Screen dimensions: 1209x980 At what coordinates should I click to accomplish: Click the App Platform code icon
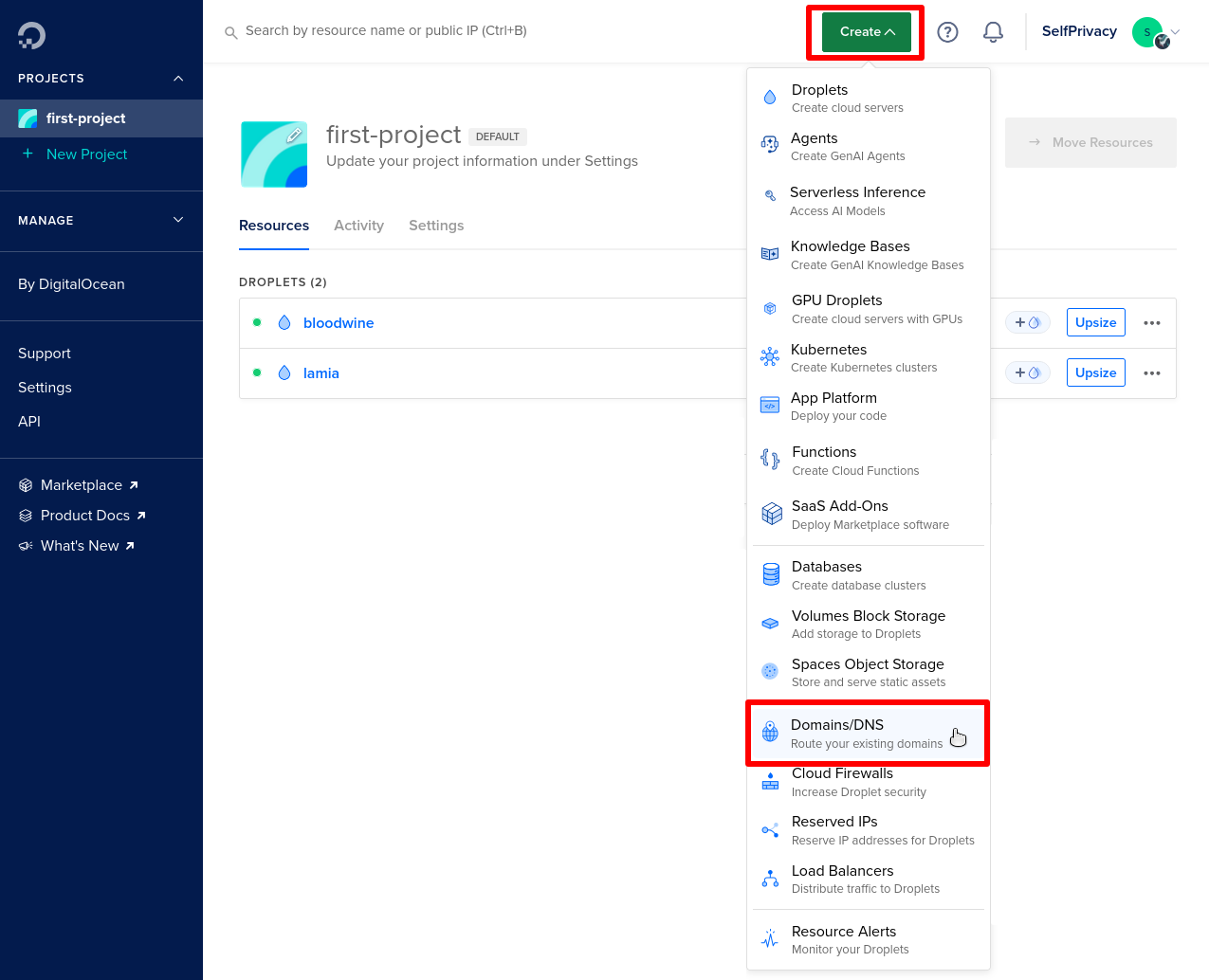(x=770, y=406)
